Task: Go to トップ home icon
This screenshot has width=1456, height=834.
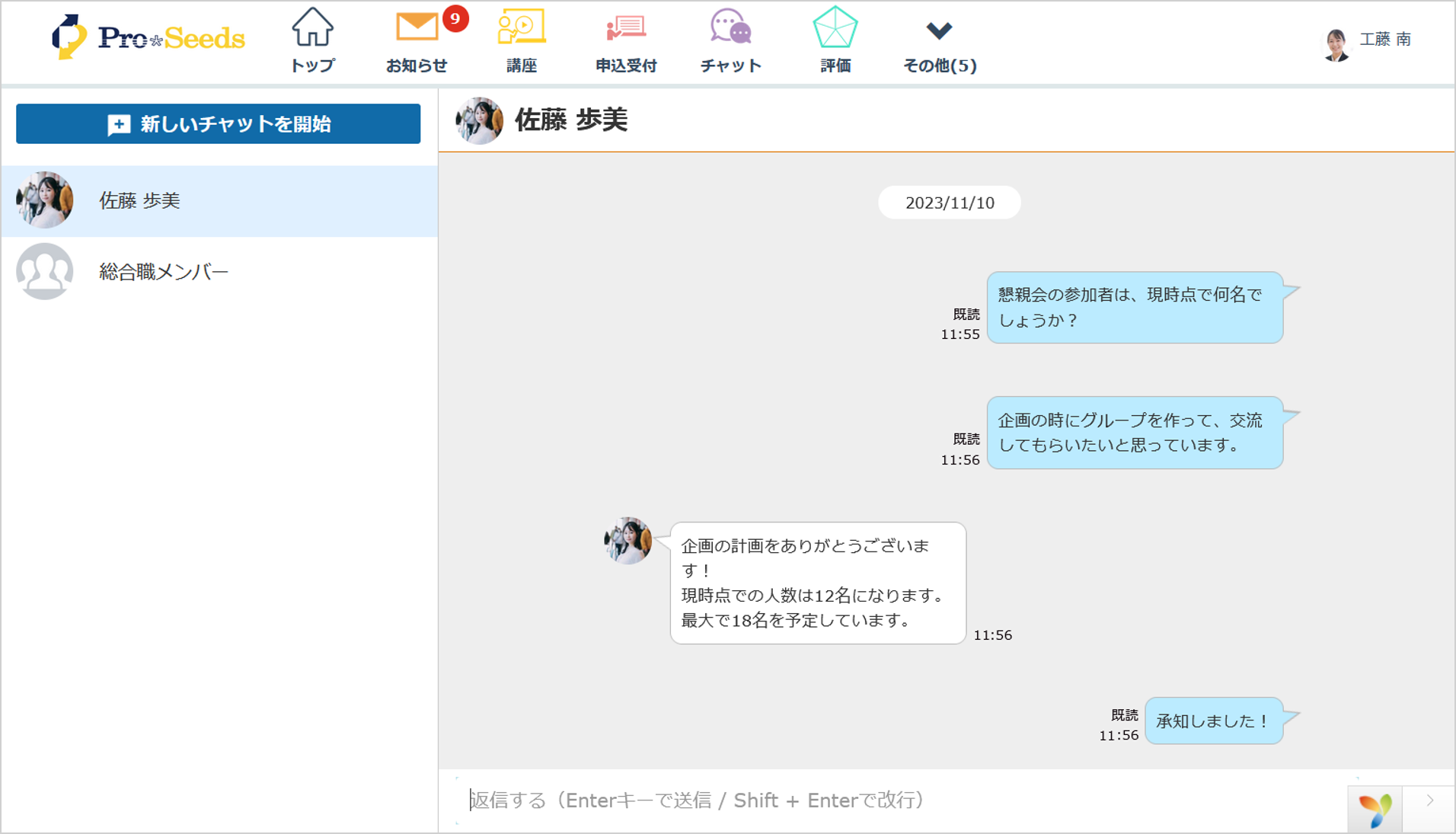Action: [312, 40]
